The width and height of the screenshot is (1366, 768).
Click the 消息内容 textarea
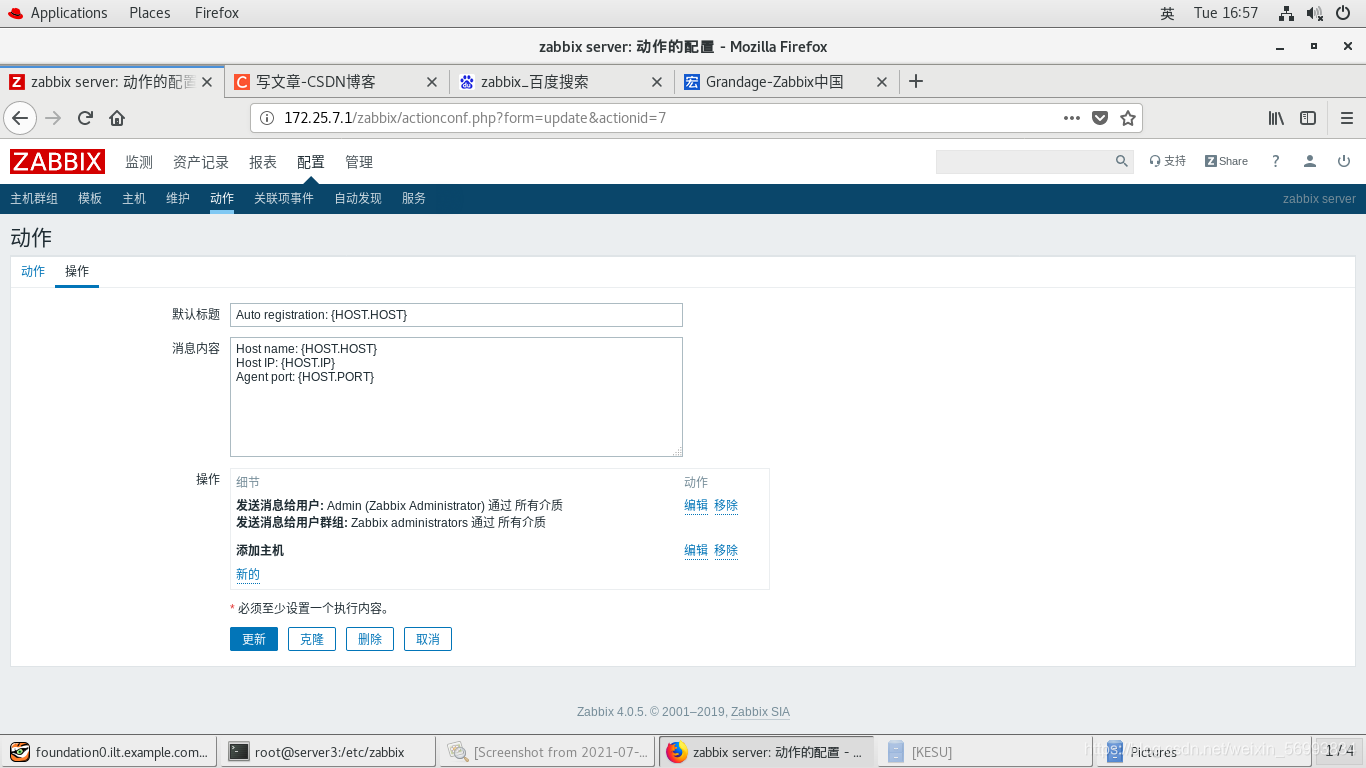pyautogui.click(x=456, y=397)
